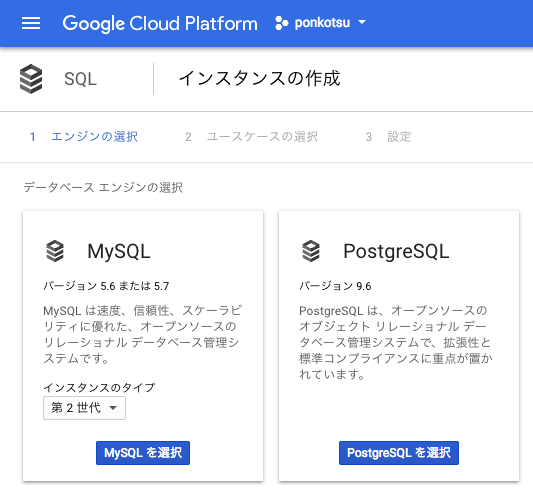Click the MySQL を選択 button
This screenshot has width=533, height=494.
tap(143, 453)
